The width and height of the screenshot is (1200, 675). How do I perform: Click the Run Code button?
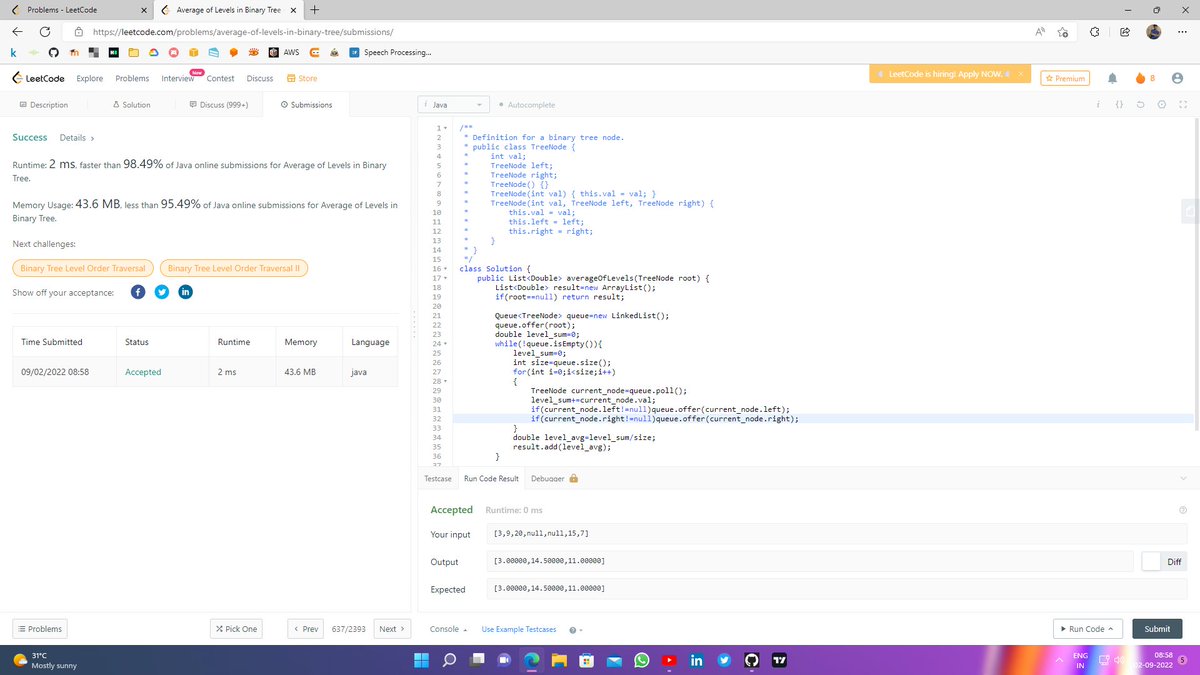point(1089,629)
